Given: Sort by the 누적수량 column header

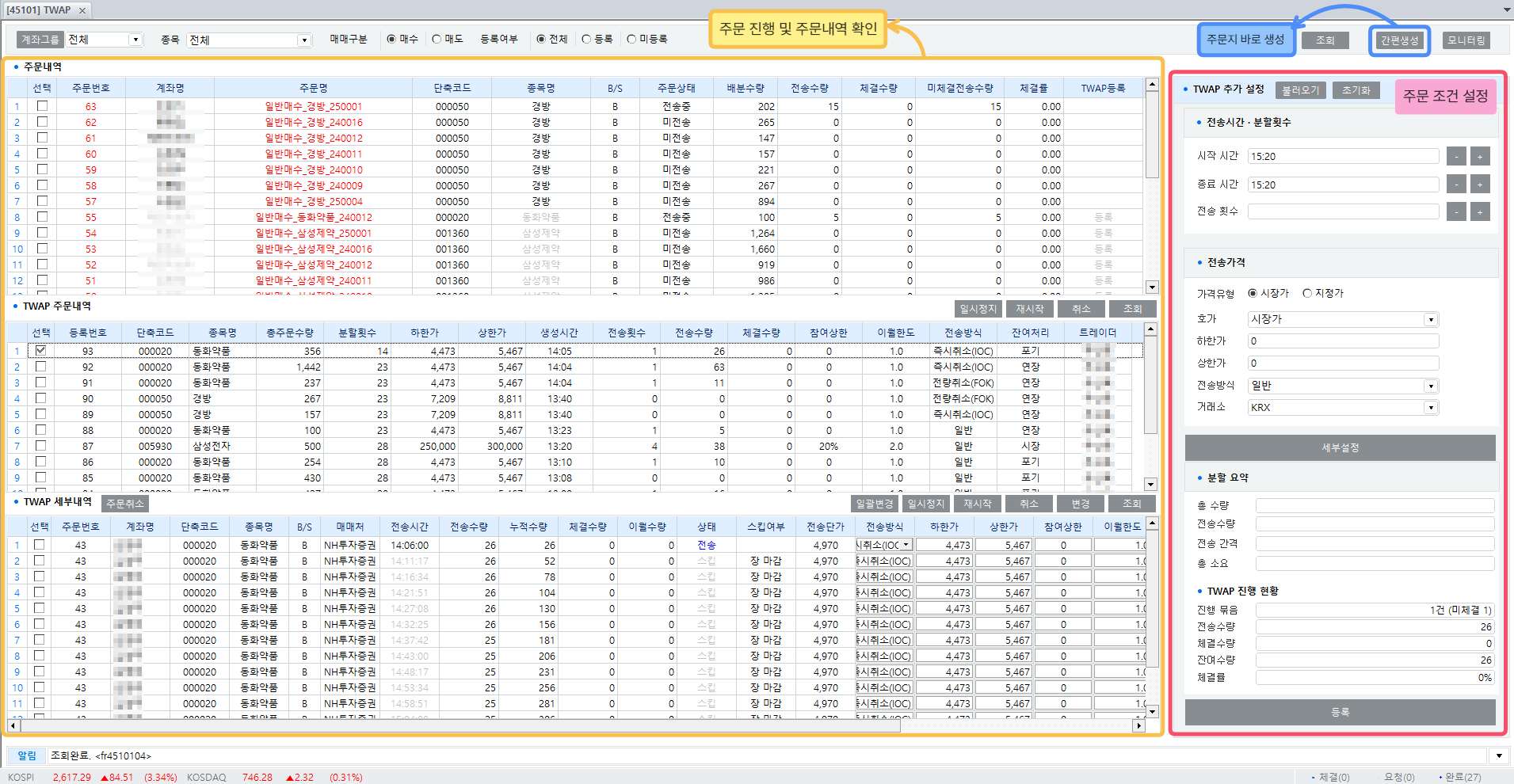Looking at the screenshot, I should pos(528,527).
